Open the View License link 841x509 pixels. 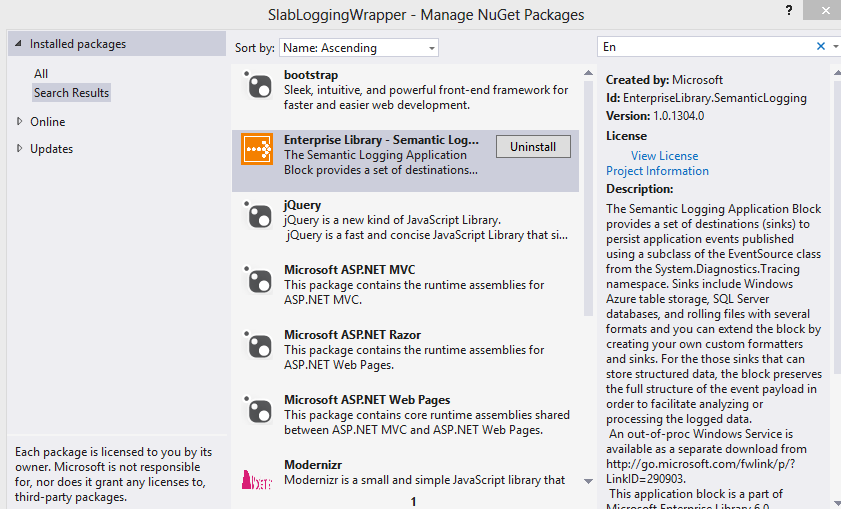click(x=664, y=156)
